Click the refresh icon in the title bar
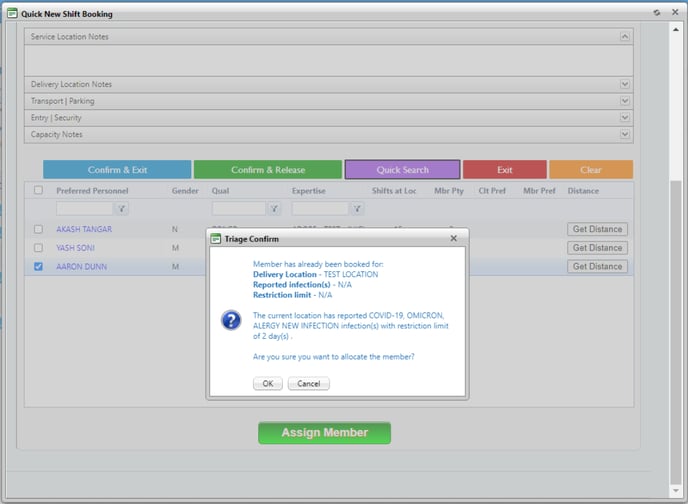Screen dimensions: 688x504 pyautogui.click(x=656, y=13)
